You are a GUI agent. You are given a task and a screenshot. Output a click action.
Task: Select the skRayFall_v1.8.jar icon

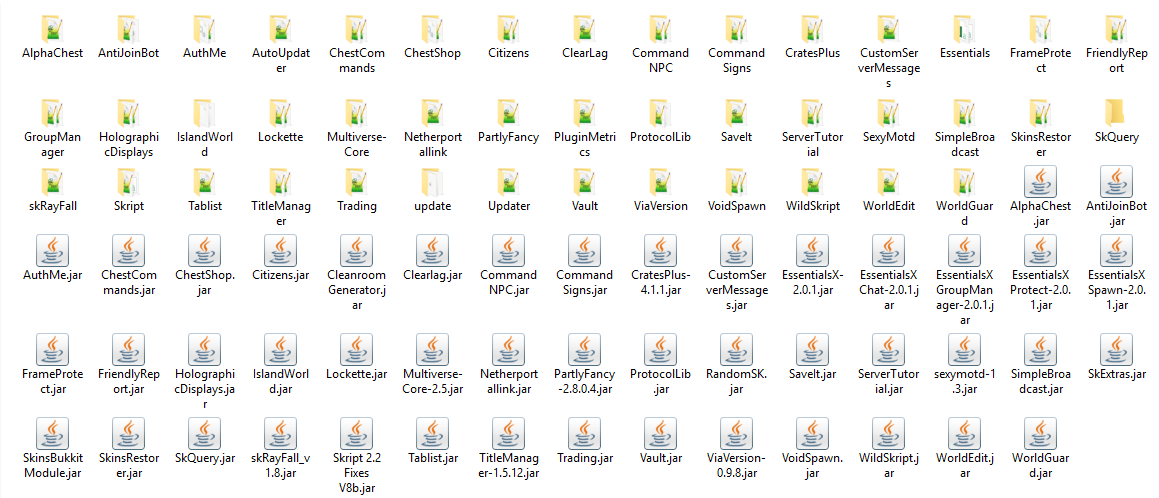click(x=281, y=433)
